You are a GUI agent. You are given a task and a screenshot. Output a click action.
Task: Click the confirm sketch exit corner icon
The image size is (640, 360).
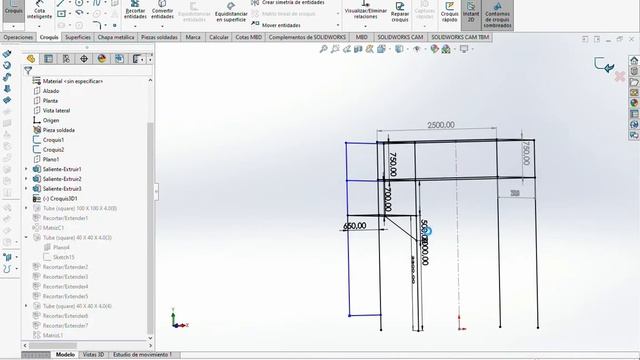coord(604,65)
